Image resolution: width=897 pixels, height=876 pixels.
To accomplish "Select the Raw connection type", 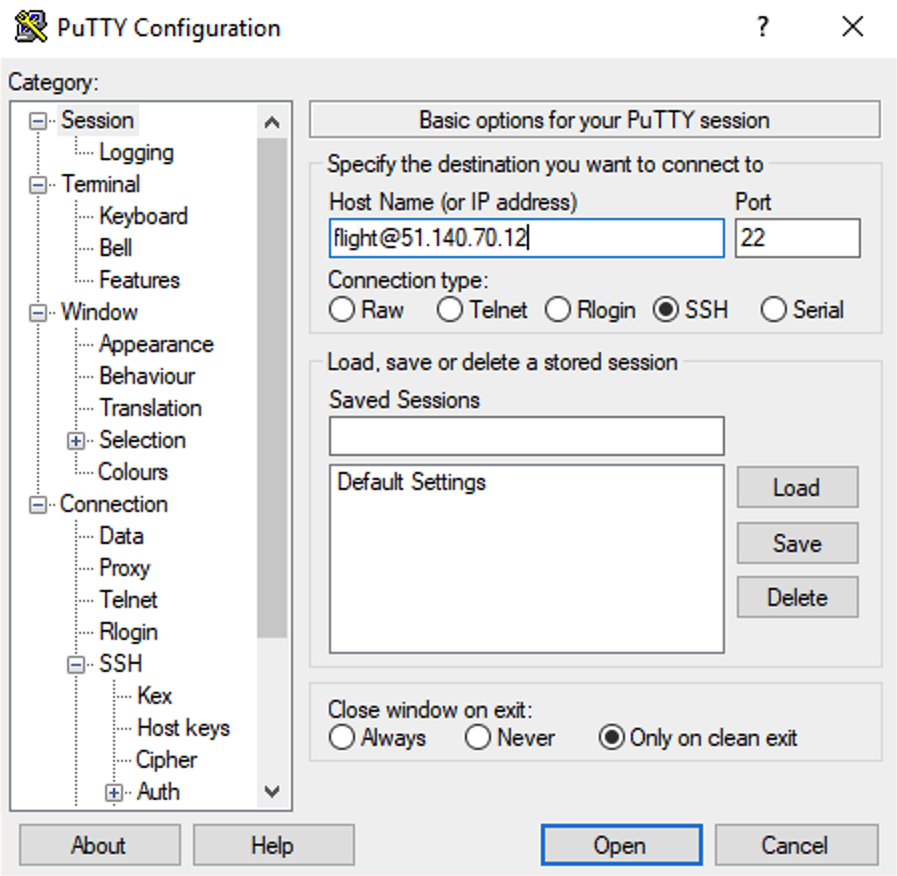I will tap(342, 310).
